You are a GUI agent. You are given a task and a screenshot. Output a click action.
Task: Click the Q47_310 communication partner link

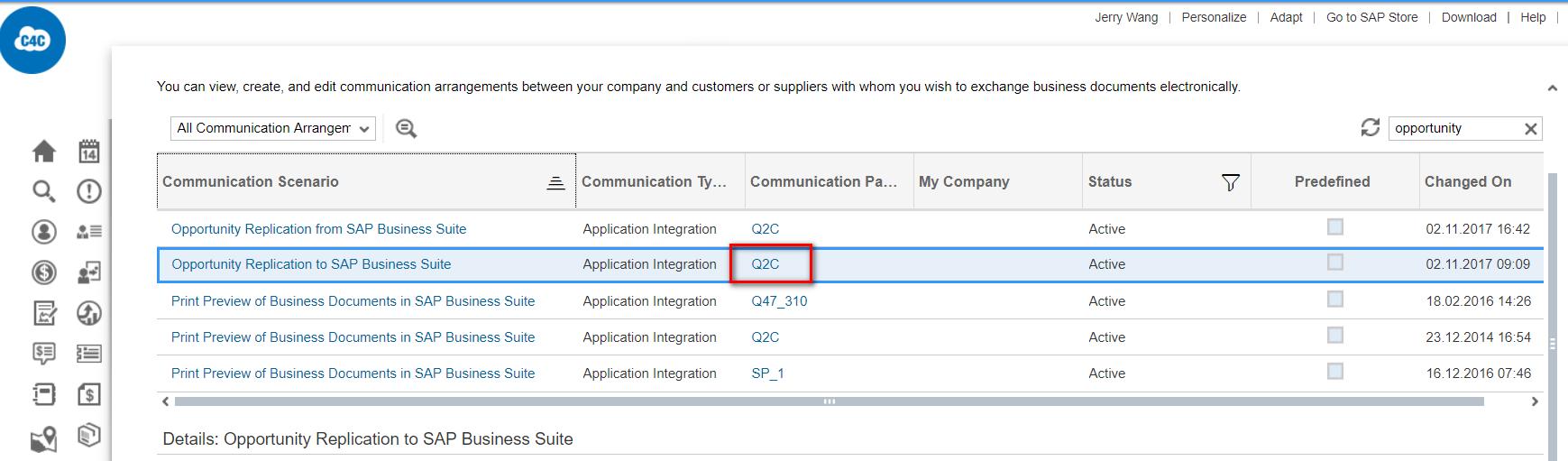(779, 301)
